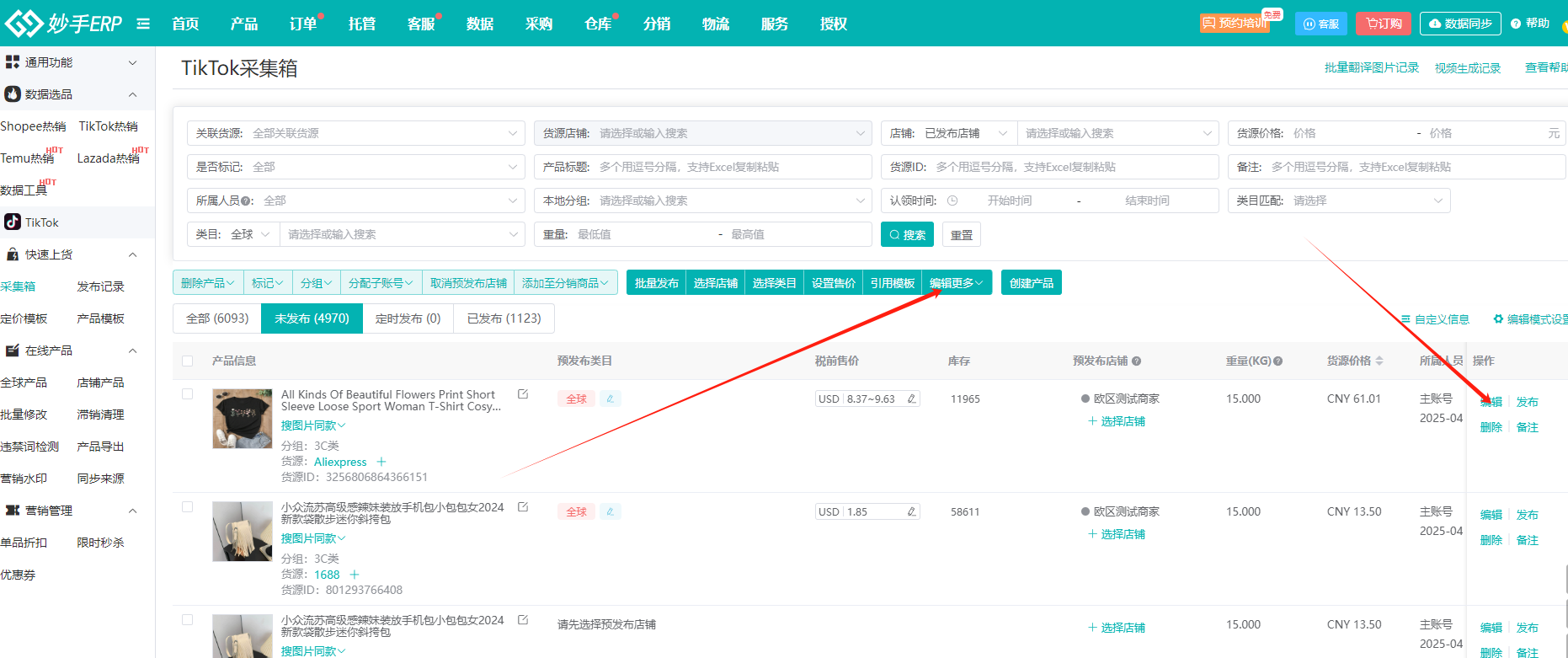Image resolution: width=1568 pixels, height=658 pixels.
Task: Click the edit-title icon next to Flowers T-Shirt product
Action: pos(523,394)
